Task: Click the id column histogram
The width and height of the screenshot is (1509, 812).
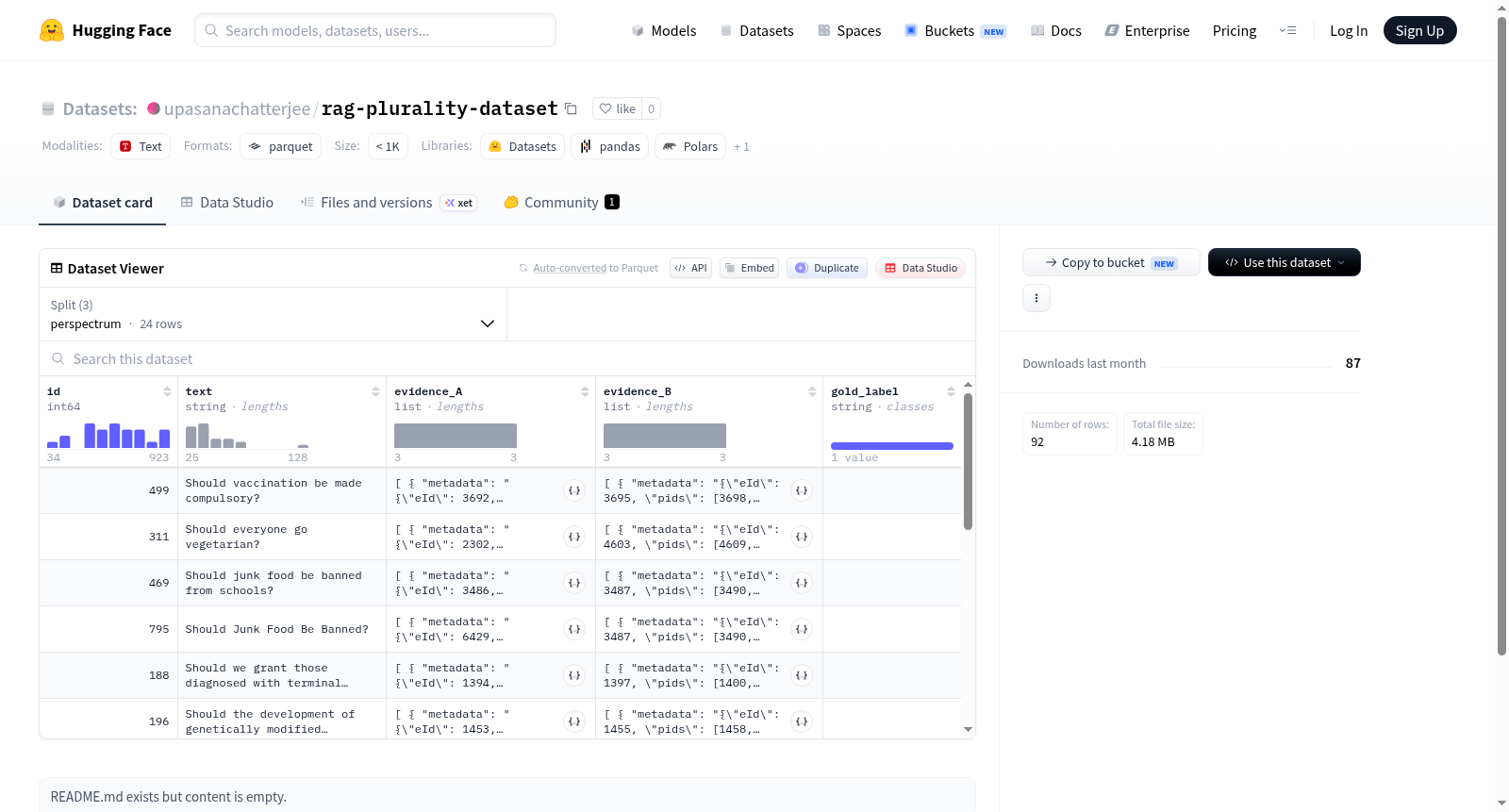Action: pos(108,435)
